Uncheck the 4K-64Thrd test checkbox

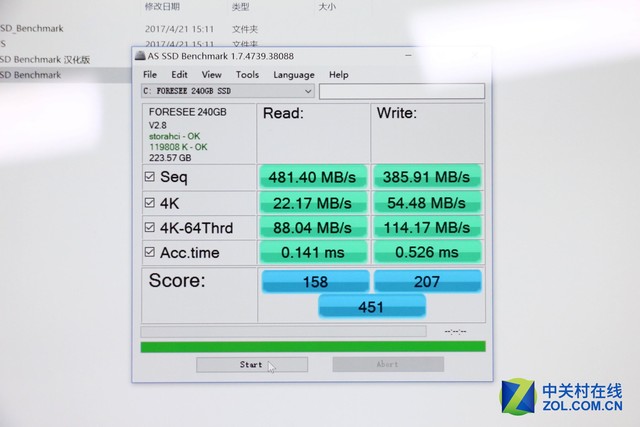tap(150, 227)
